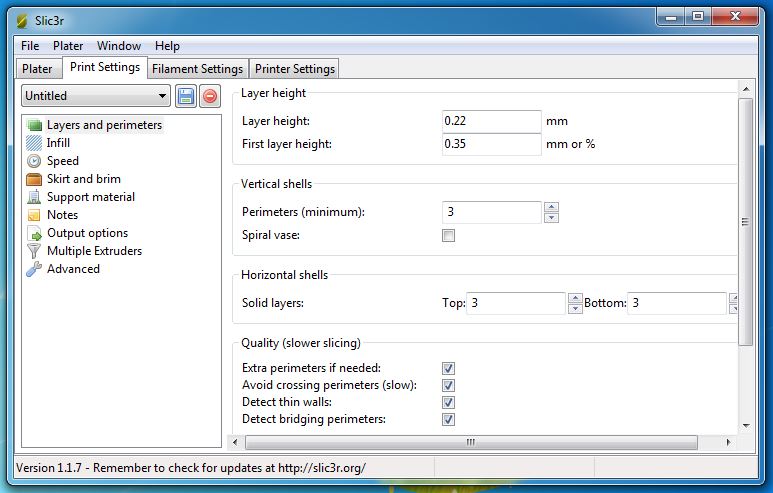
Task: Click the Notes yellow note icon
Action: coord(34,215)
